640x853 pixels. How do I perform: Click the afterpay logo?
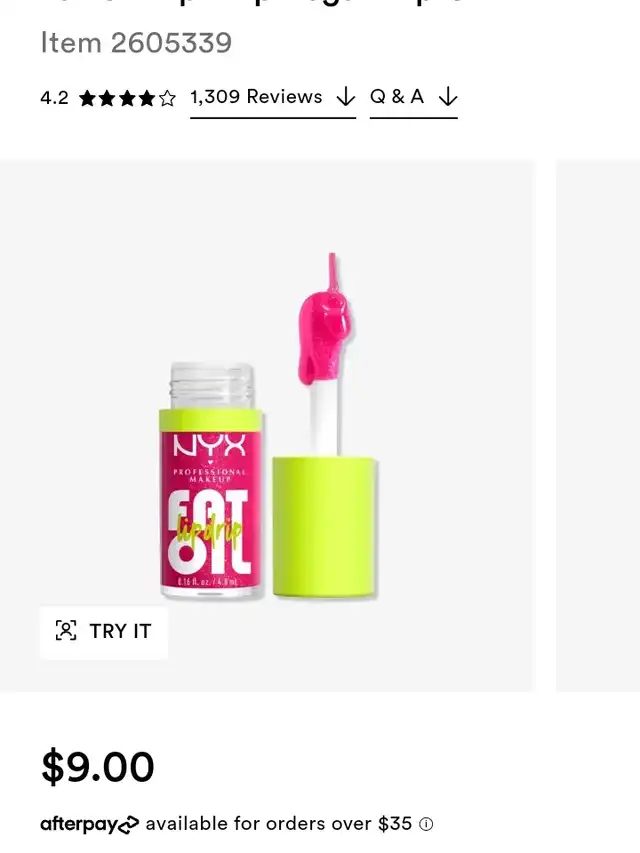(90, 825)
